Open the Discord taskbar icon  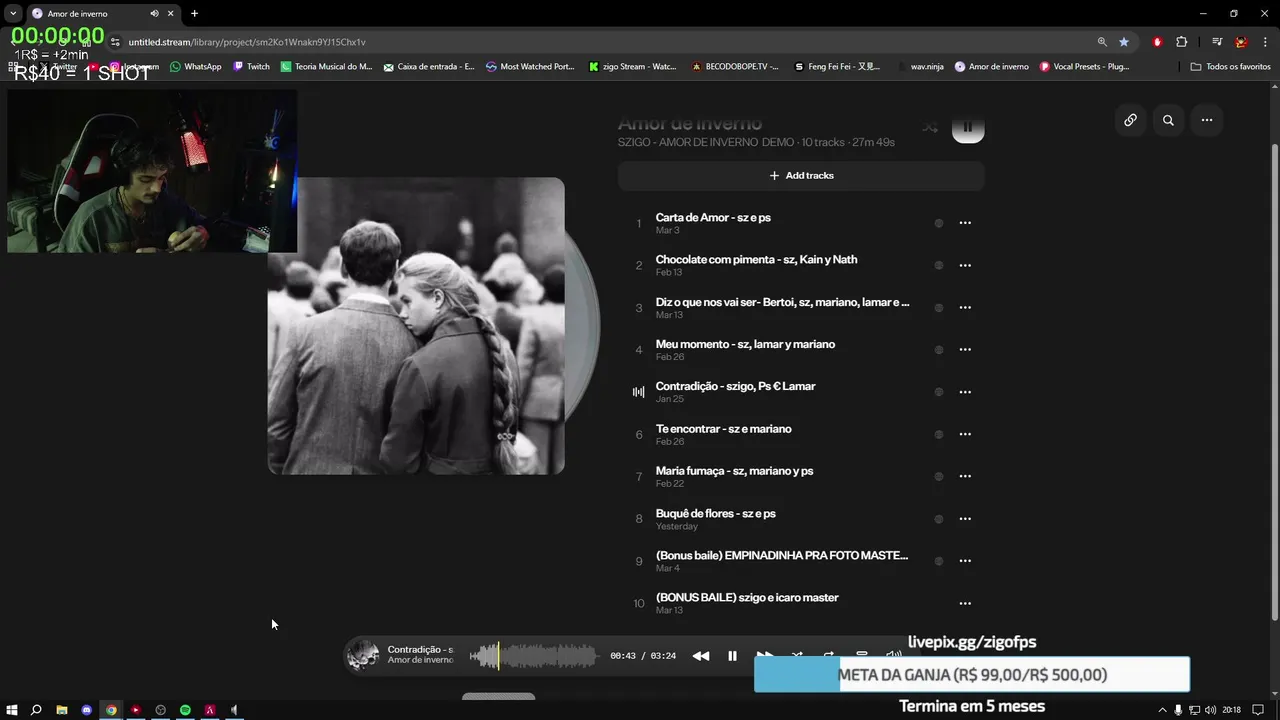click(87, 710)
